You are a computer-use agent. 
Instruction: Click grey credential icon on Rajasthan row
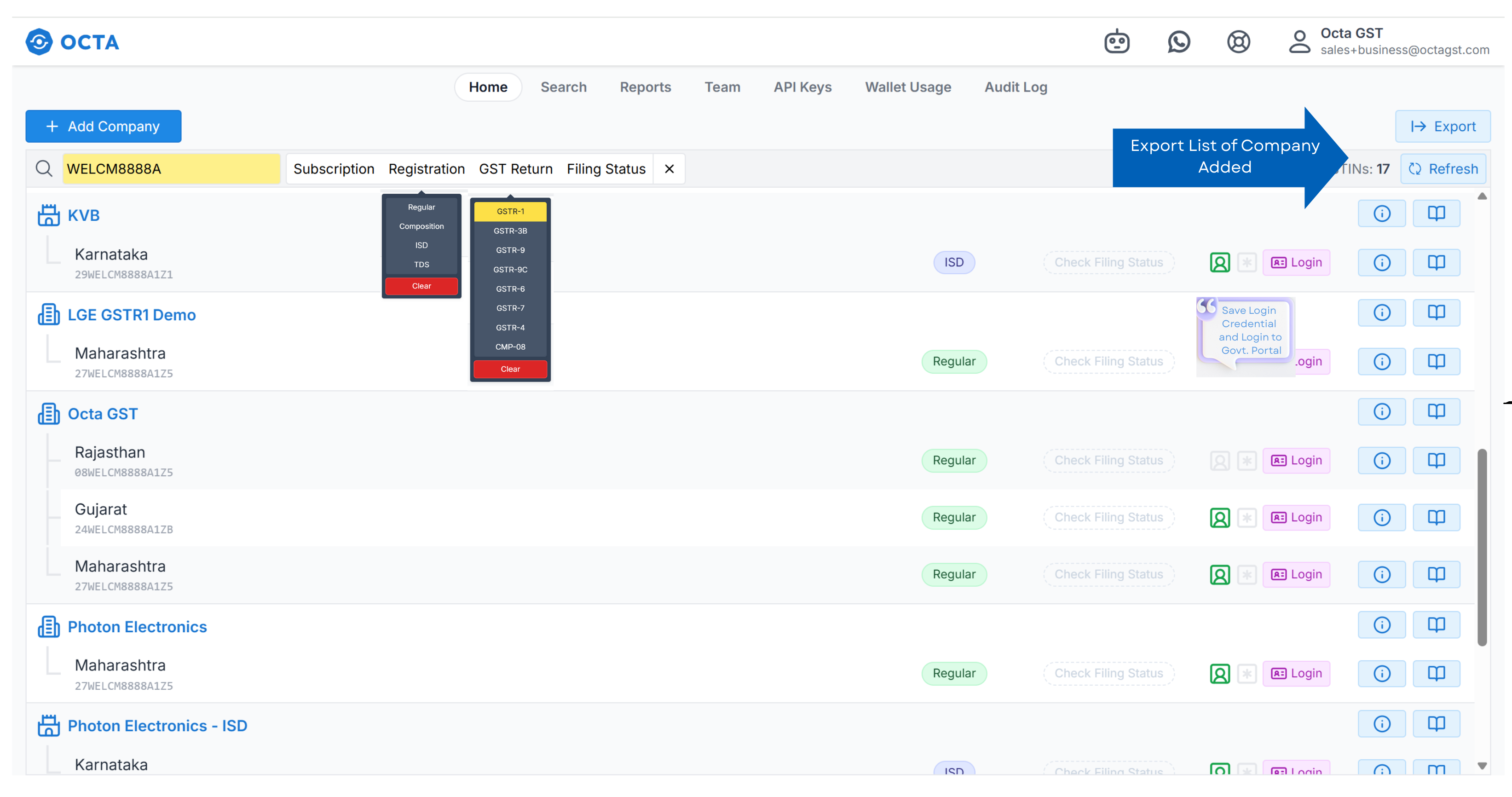(1220, 461)
